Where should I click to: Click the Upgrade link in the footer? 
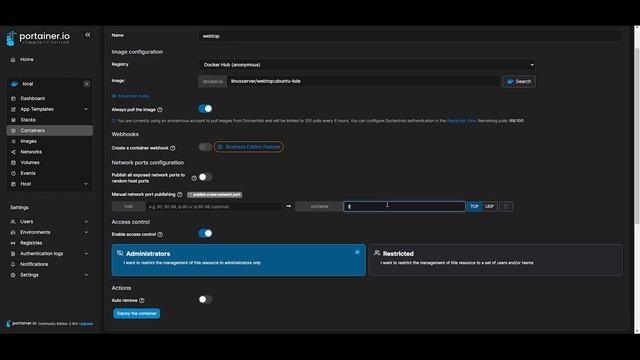coord(86,324)
